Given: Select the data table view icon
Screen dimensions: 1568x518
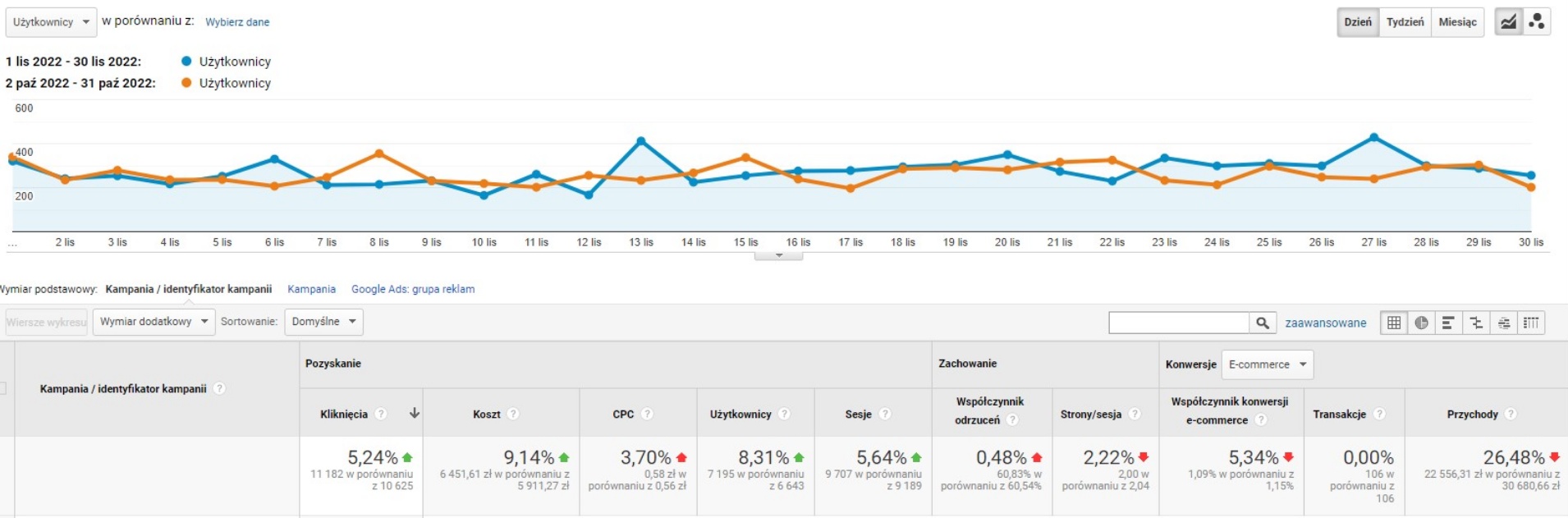Looking at the screenshot, I should pyautogui.click(x=1394, y=323).
